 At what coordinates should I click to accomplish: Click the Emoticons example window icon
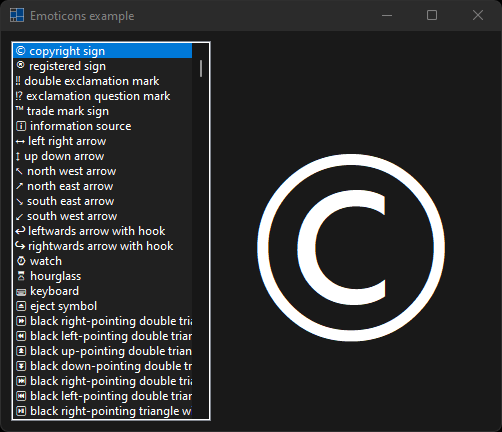pyautogui.click(x=17, y=15)
